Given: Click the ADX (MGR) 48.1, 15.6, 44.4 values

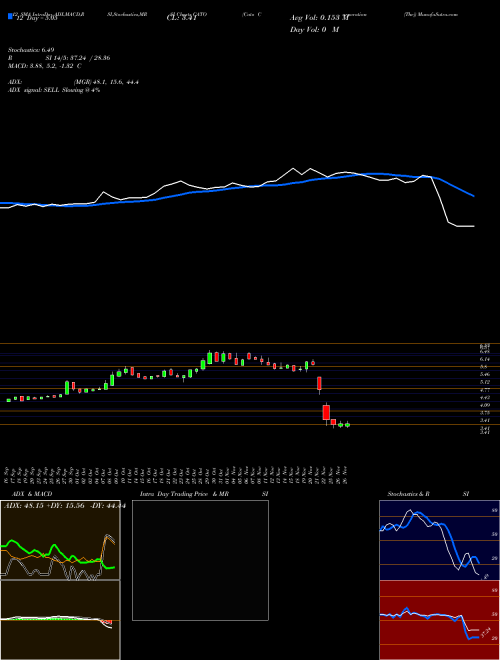Looking at the screenshot, I should (x=106, y=82).
